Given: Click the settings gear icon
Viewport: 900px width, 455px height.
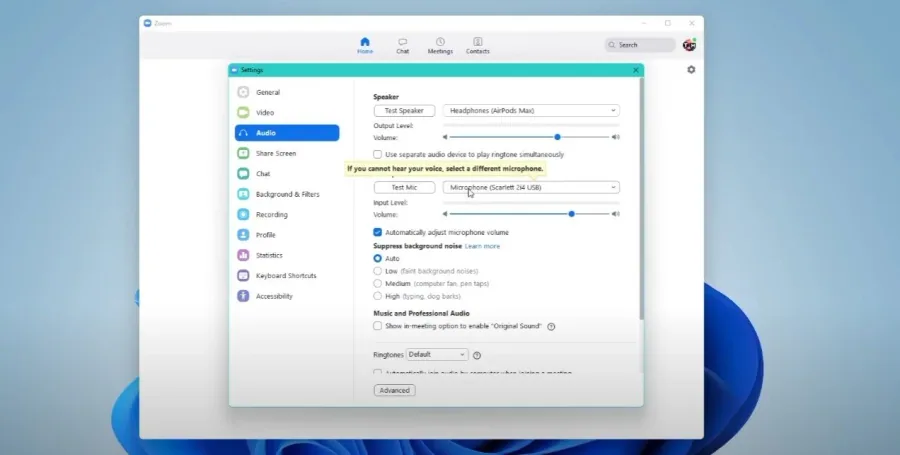Looking at the screenshot, I should pos(691,69).
